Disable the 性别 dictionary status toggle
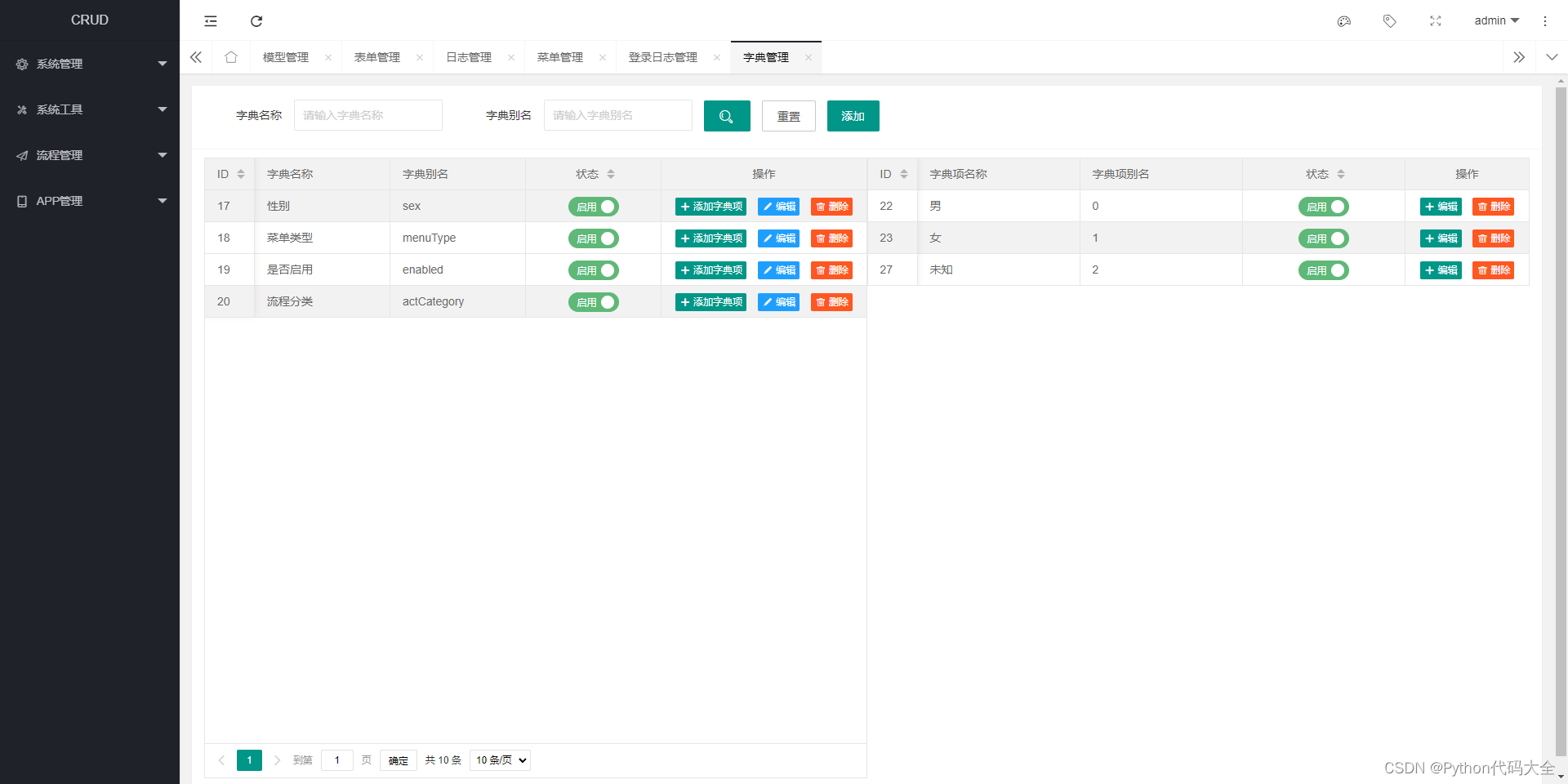This screenshot has width=1568, height=784. point(594,207)
